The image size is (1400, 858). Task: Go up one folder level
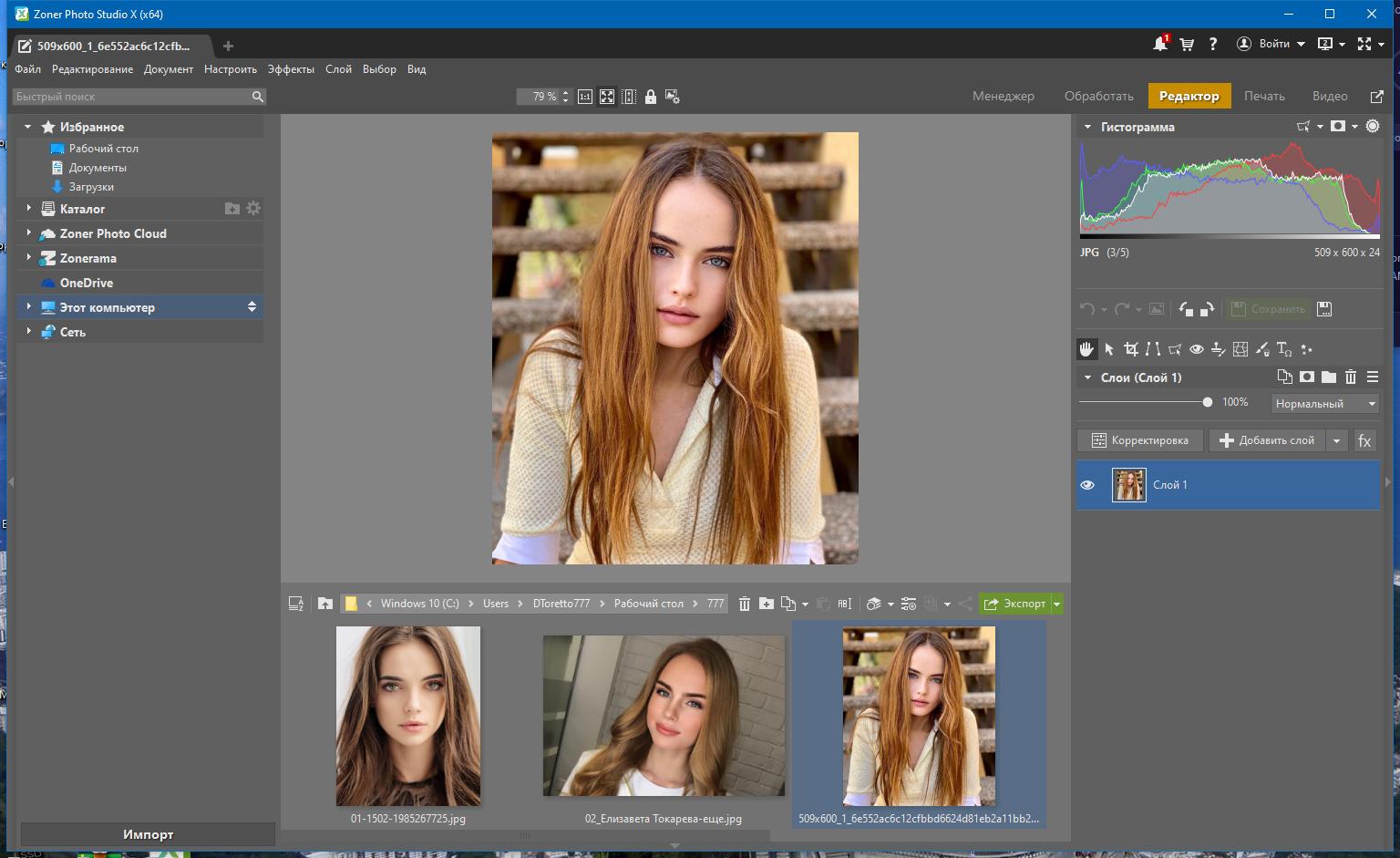click(325, 604)
